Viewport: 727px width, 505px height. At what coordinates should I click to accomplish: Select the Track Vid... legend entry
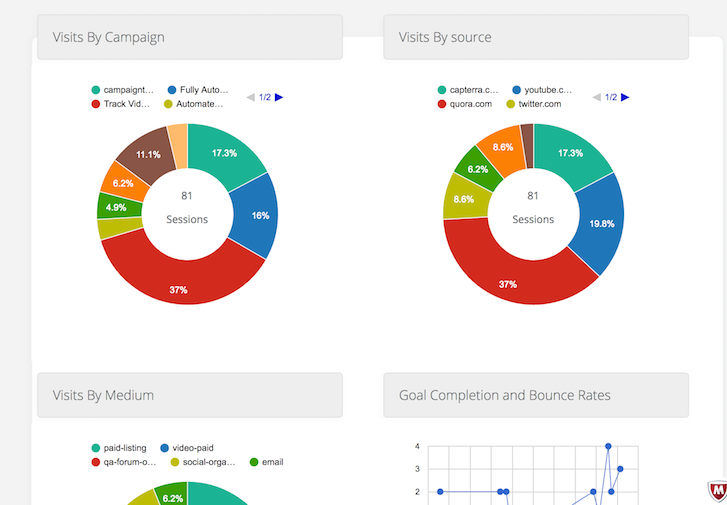(x=121, y=104)
